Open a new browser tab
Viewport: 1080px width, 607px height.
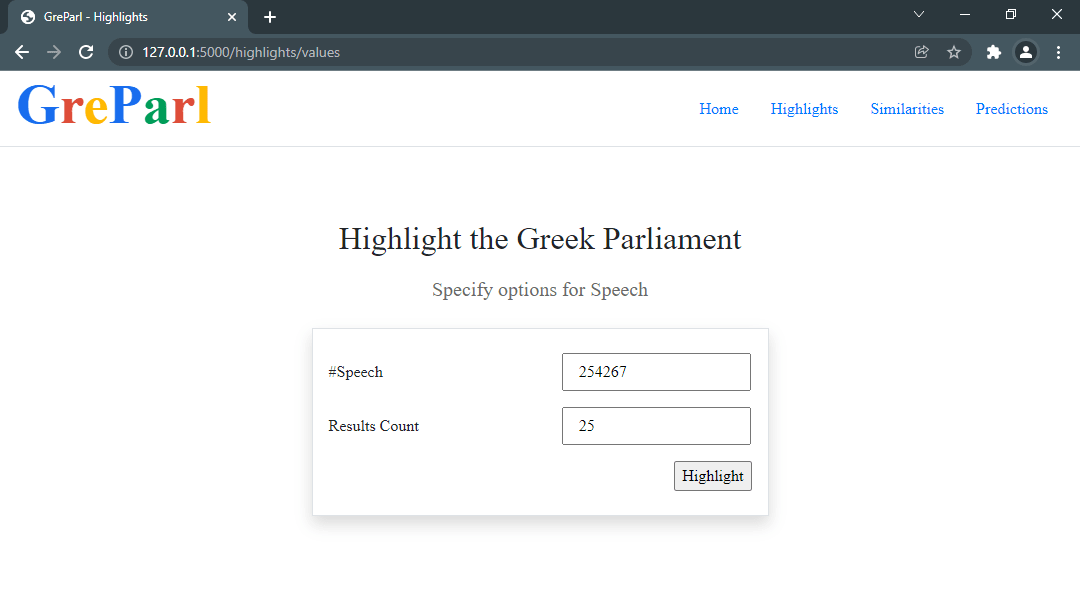coord(269,16)
